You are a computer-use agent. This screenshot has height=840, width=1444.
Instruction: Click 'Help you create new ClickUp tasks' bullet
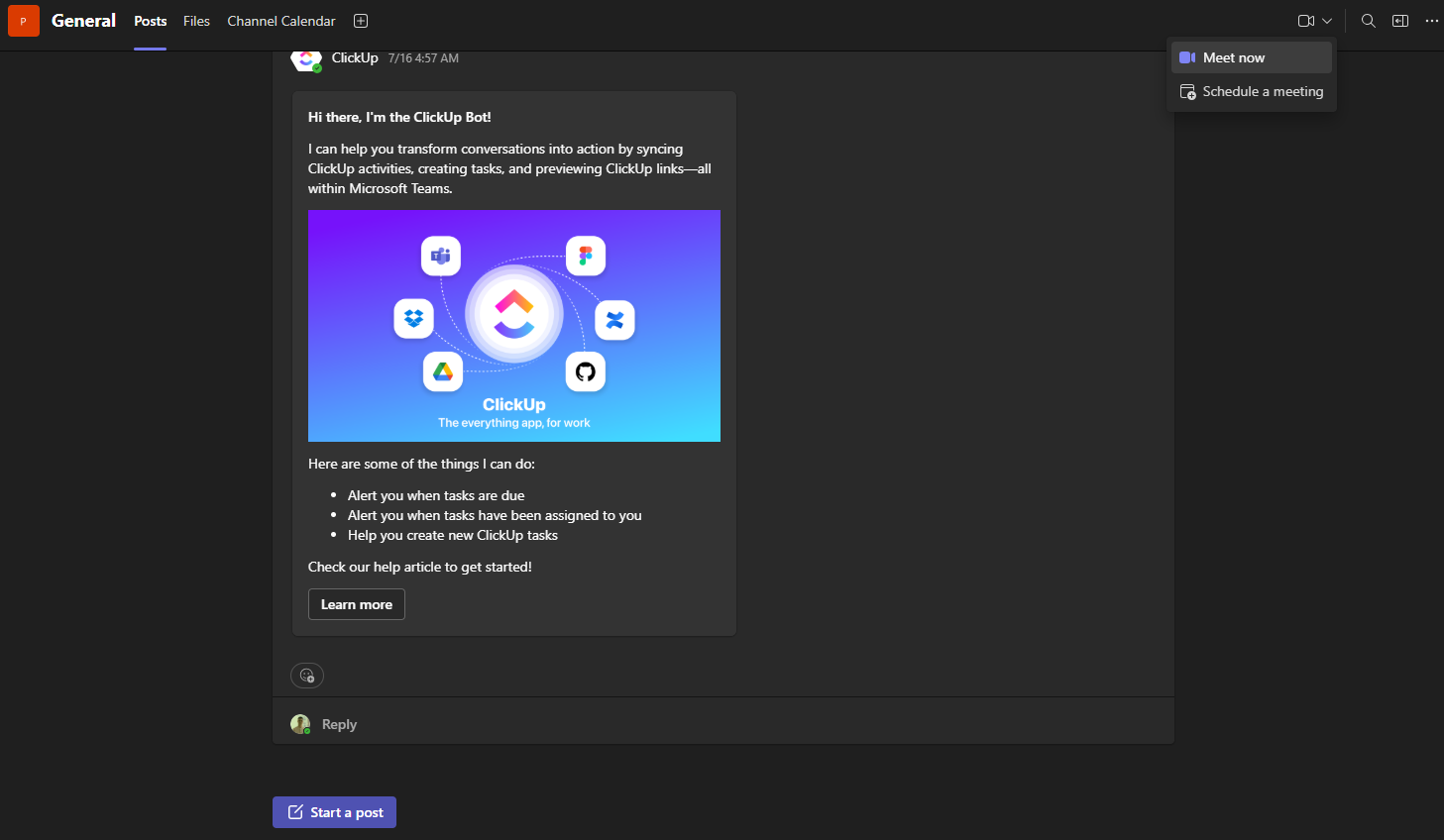coord(453,535)
